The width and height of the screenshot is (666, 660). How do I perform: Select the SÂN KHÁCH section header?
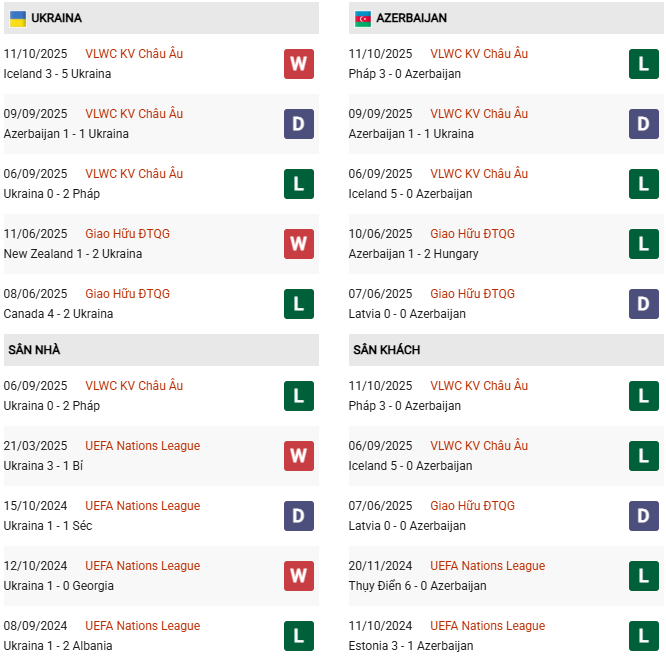coord(386,350)
